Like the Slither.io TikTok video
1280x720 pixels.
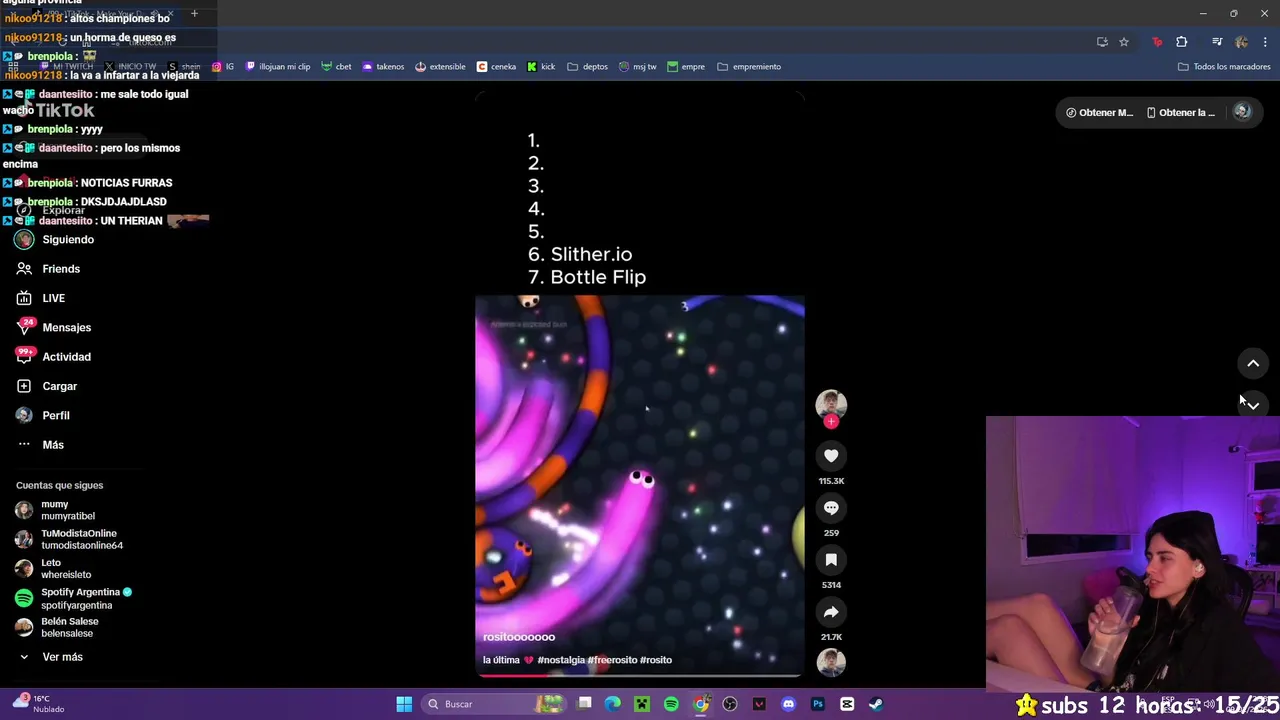click(x=831, y=456)
